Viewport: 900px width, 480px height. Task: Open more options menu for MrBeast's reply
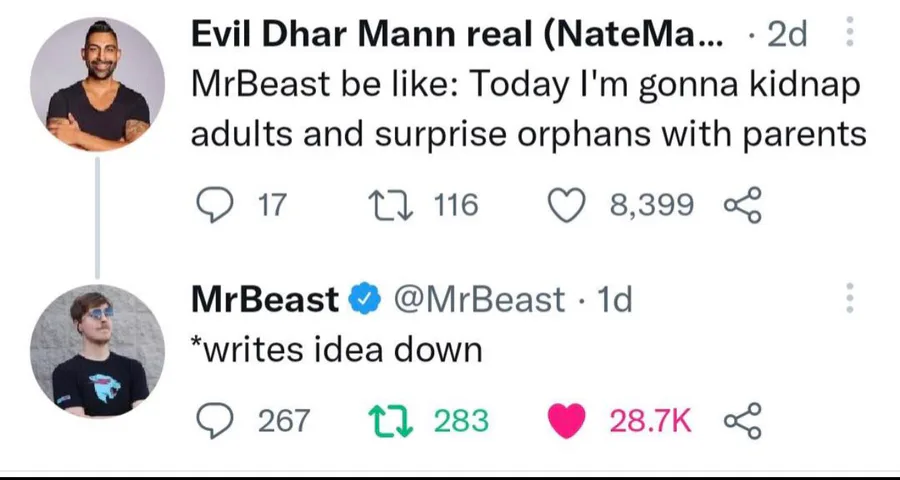(x=850, y=299)
